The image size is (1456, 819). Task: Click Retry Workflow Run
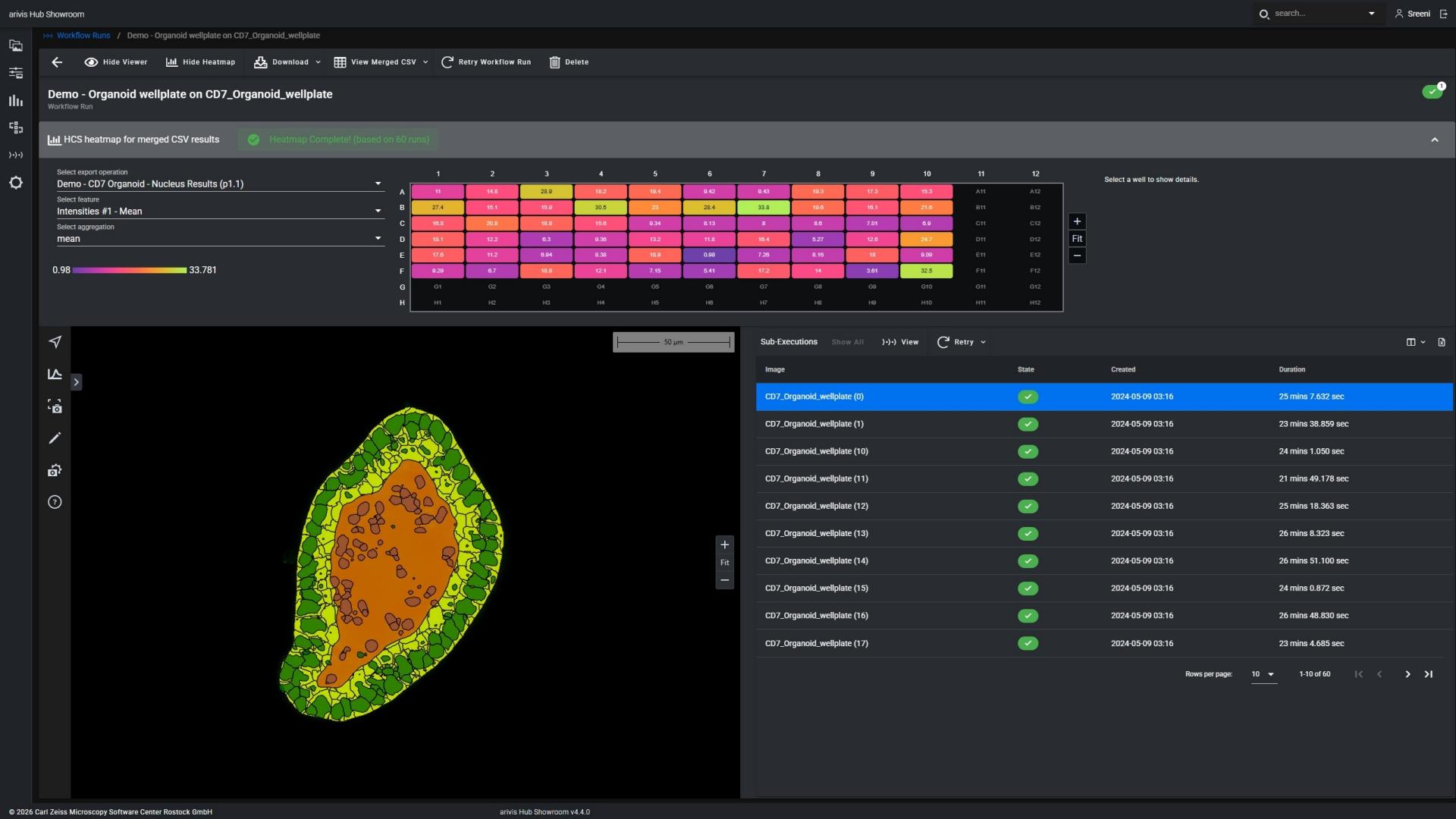point(486,62)
